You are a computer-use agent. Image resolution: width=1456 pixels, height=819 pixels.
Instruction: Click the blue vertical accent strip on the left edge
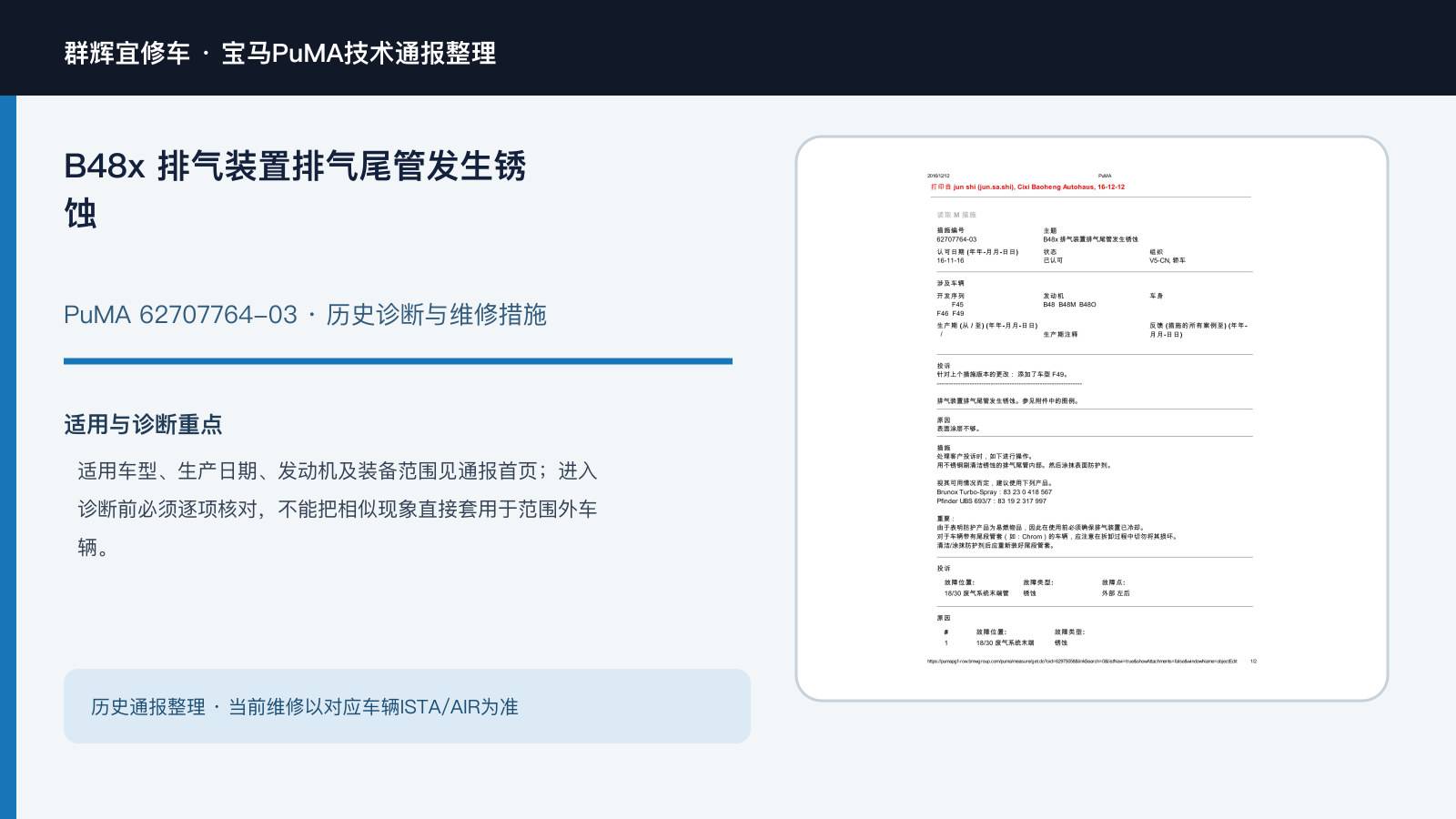[x=8, y=457]
